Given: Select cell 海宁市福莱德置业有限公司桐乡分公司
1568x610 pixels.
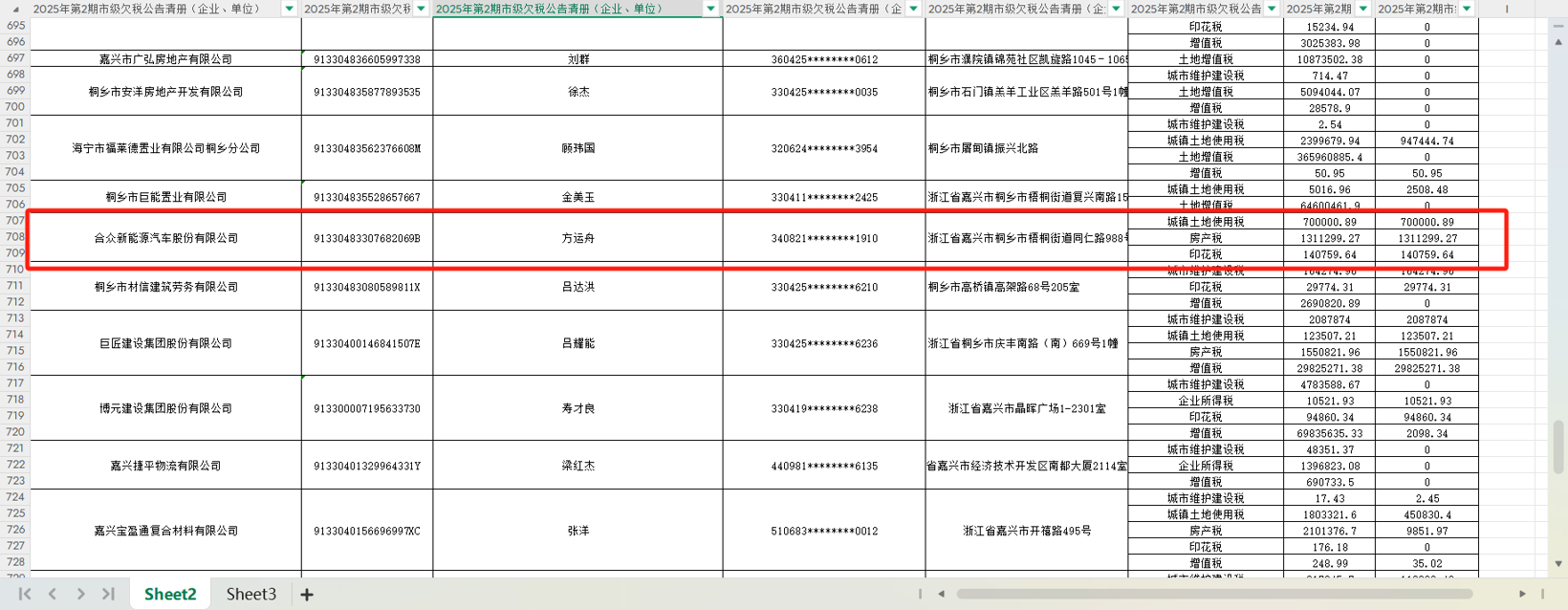Looking at the screenshot, I should (166, 148).
